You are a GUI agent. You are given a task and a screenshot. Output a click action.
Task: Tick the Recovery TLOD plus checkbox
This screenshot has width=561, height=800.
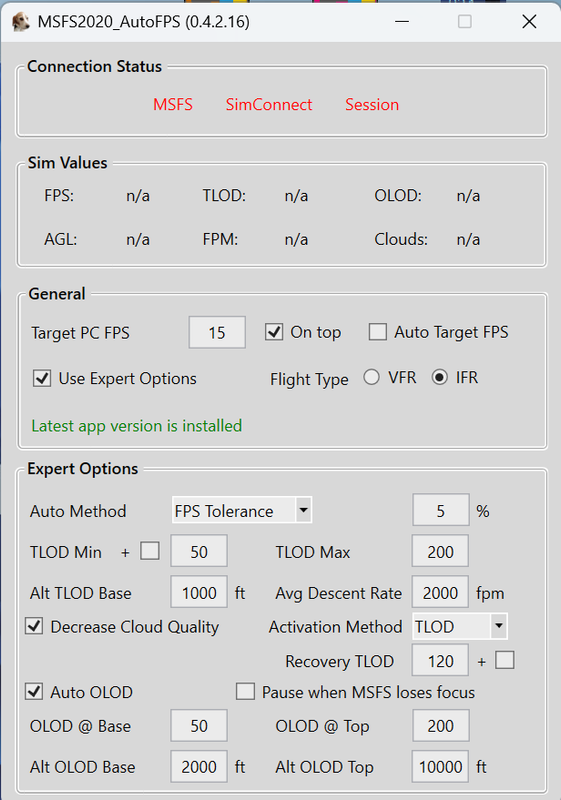tap(505, 660)
